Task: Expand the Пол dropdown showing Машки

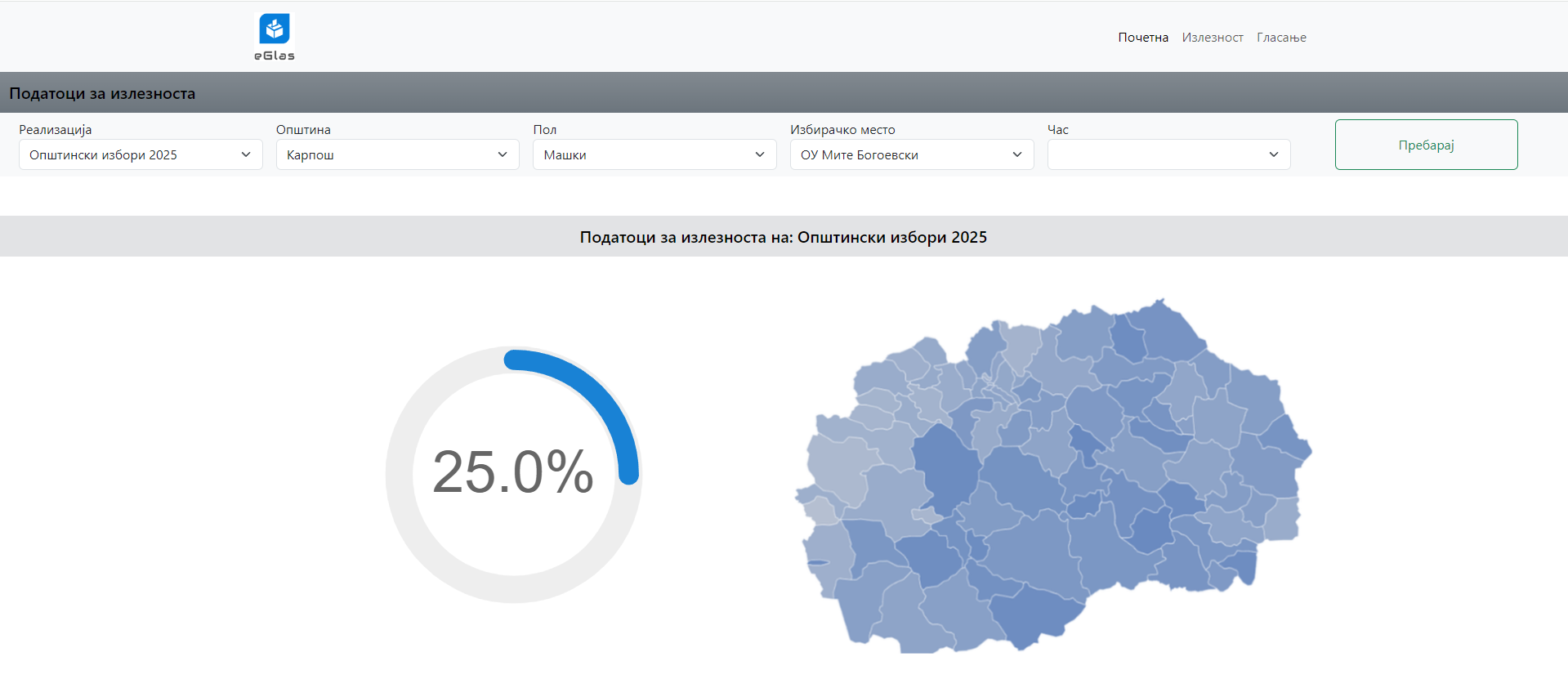Action: point(654,154)
